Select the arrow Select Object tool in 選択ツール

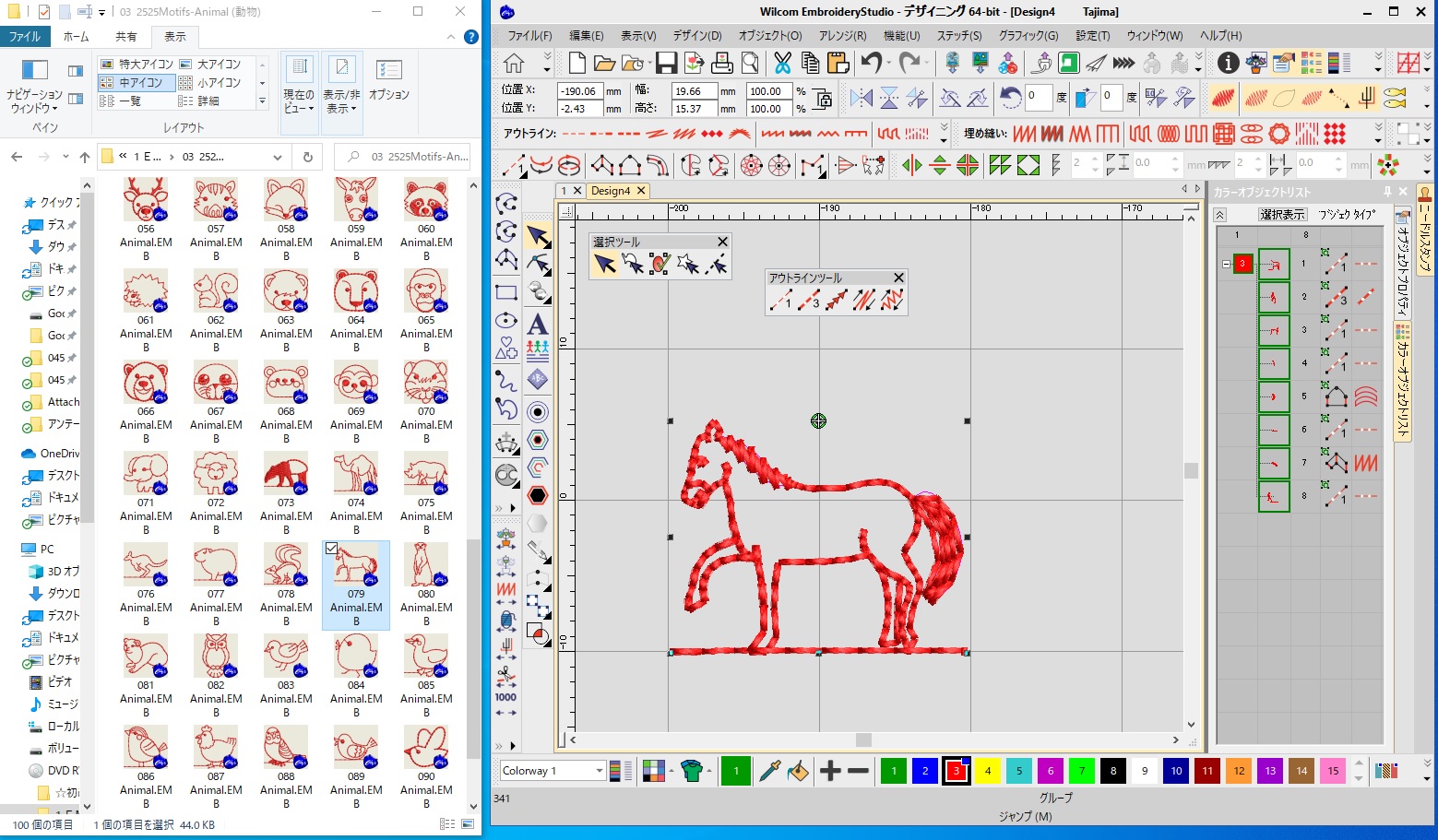604,265
